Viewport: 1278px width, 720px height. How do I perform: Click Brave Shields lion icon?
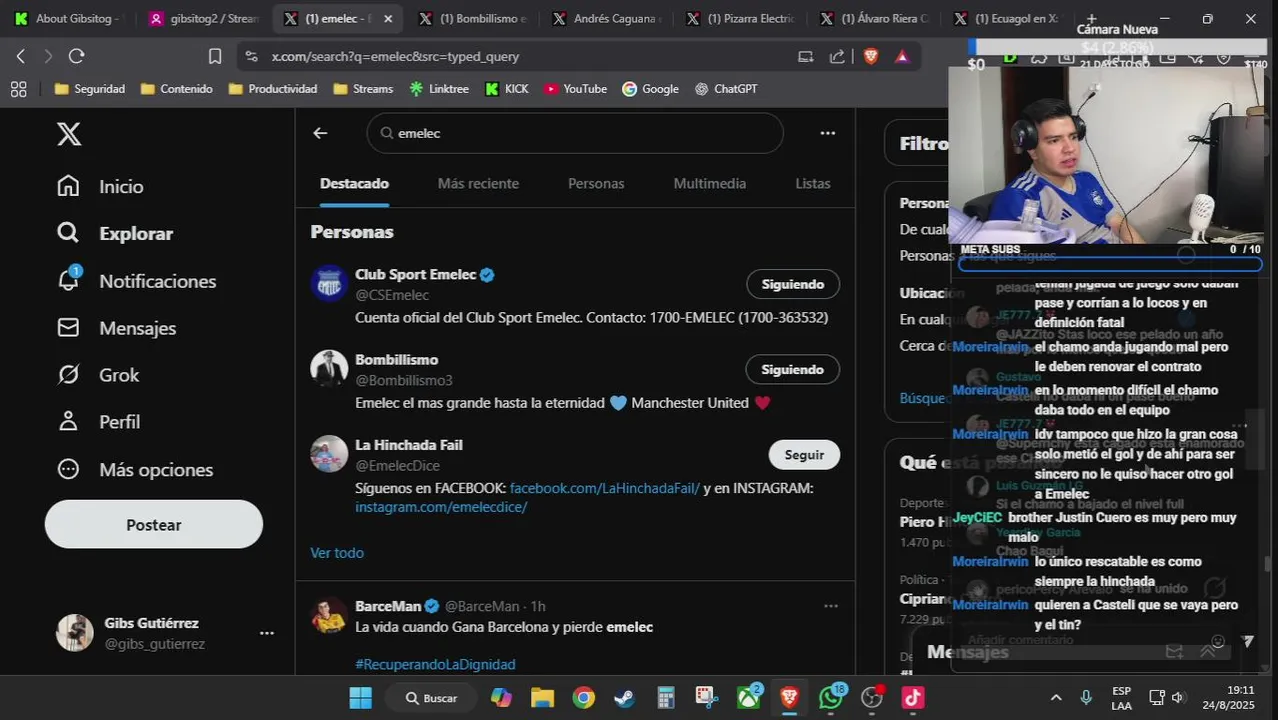click(x=871, y=56)
